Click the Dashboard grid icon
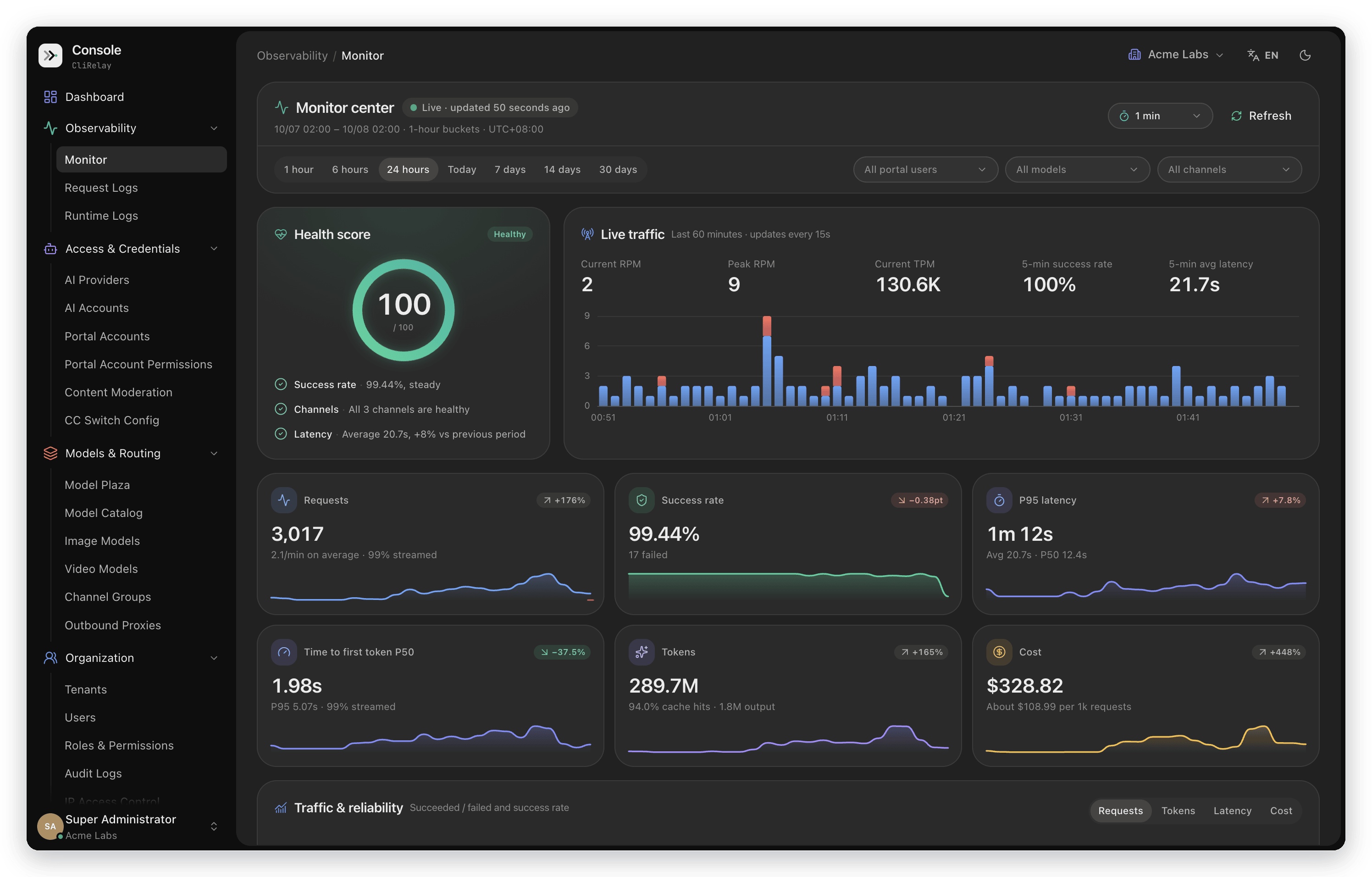The height and width of the screenshot is (877, 1372). click(50, 97)
